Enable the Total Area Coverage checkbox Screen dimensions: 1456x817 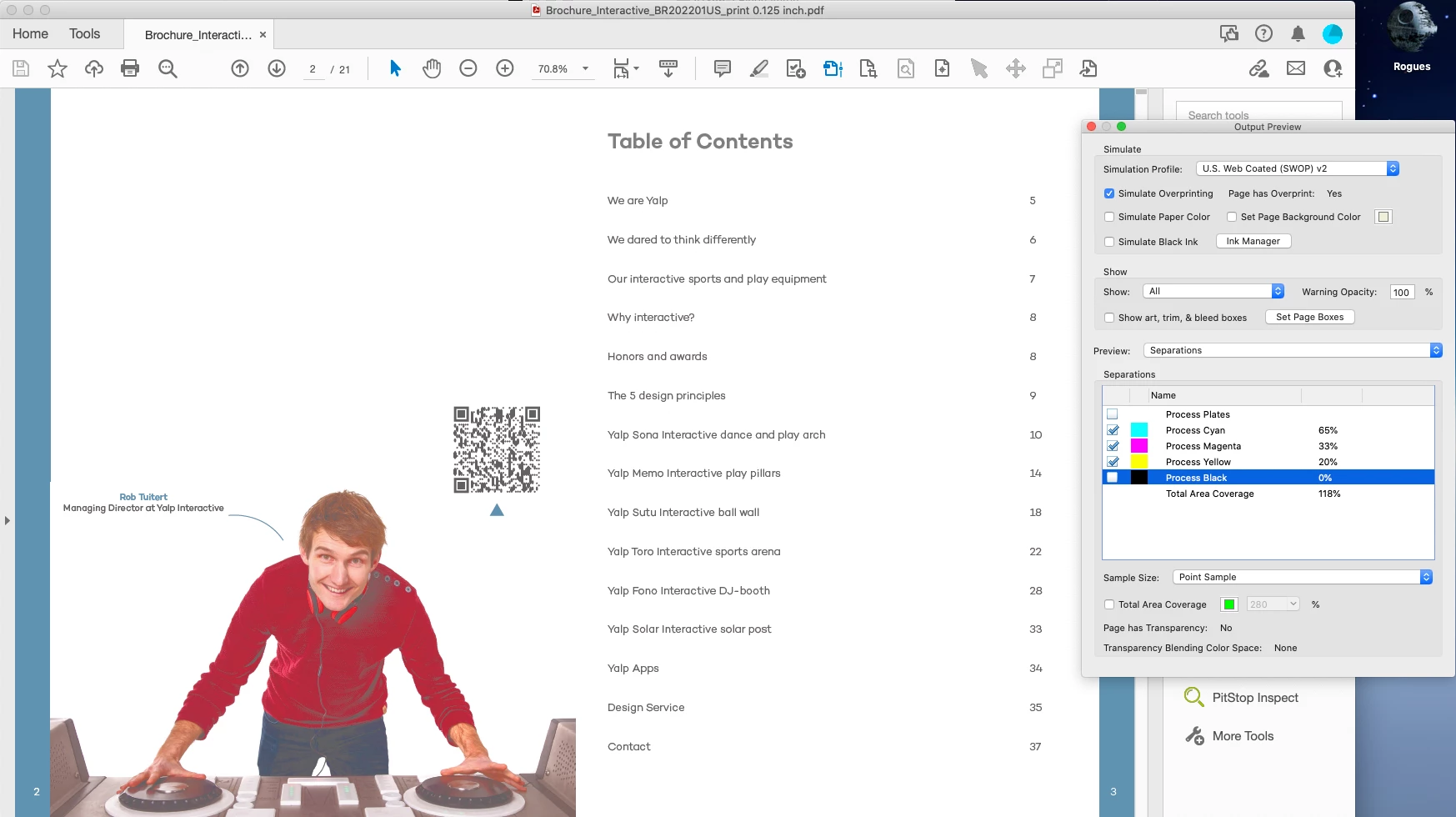click(x=1109, y=604)
